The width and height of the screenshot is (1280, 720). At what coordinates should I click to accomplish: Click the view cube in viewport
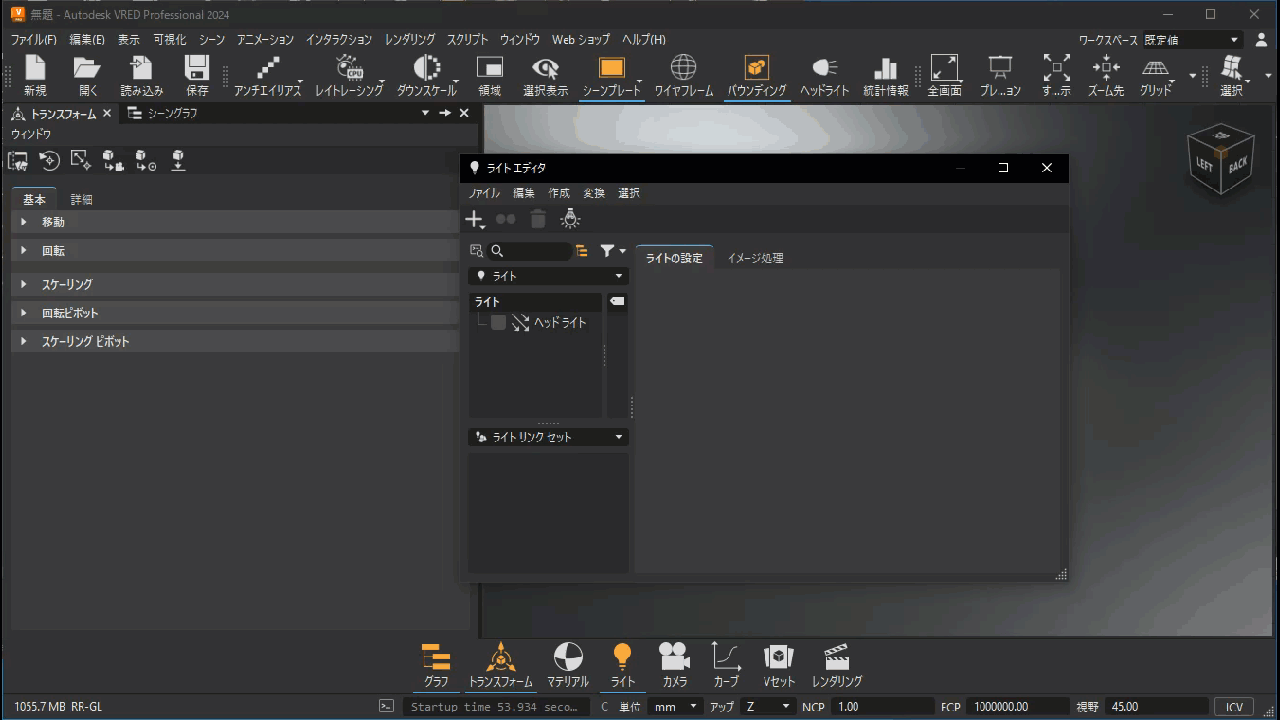pos(1220,161)
